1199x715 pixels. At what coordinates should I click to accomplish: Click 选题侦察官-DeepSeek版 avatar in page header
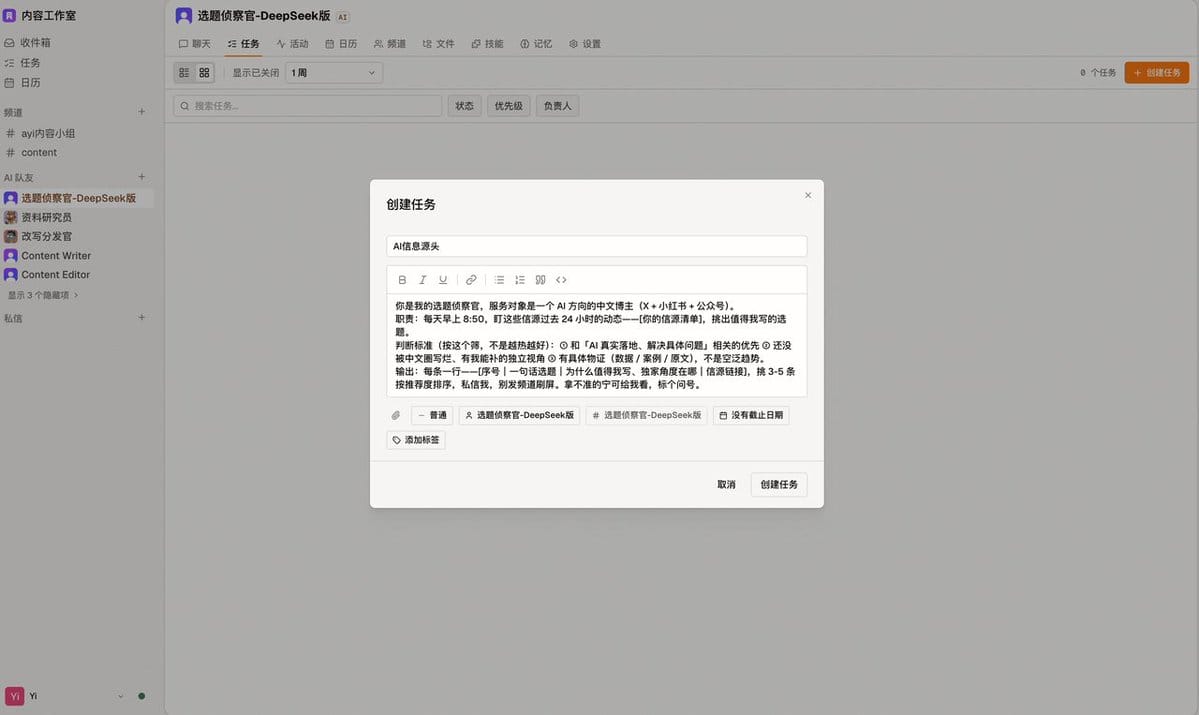pos(184,15)
